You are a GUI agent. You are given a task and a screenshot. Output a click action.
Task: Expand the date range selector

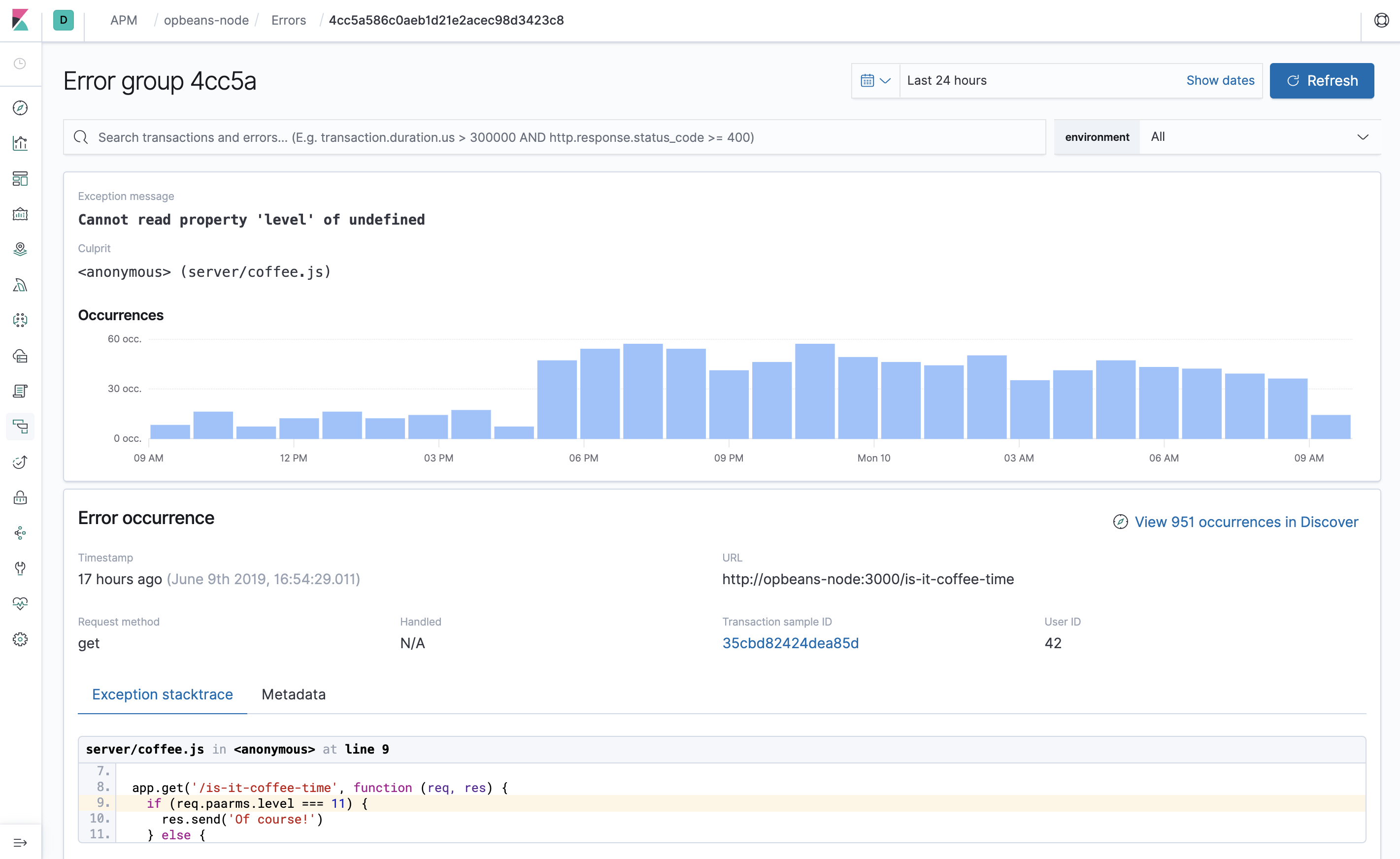(875, 80)
